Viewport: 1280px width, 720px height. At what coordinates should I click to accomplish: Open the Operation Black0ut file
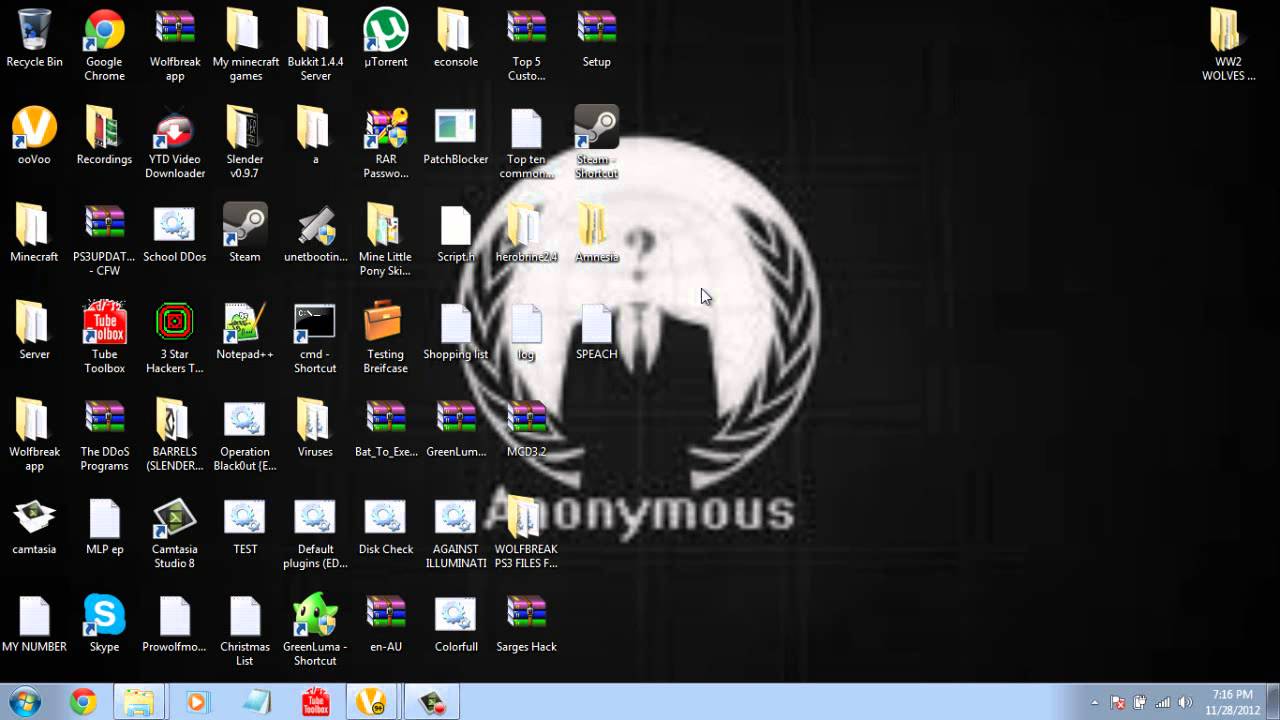point(245,435)
